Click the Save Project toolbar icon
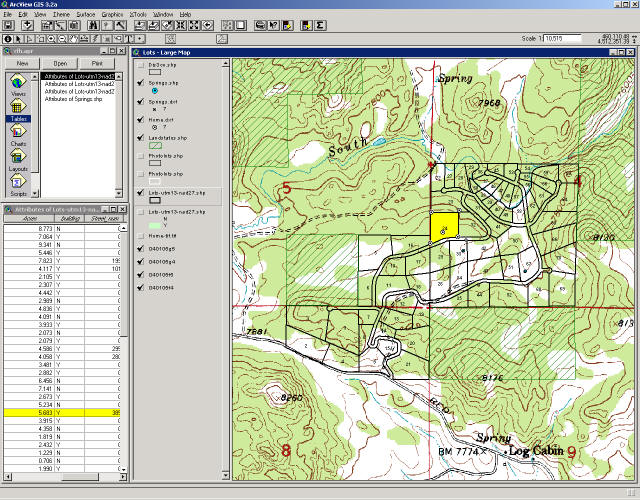Viewport: 640px width, 500px height. (x=9, y=26)
